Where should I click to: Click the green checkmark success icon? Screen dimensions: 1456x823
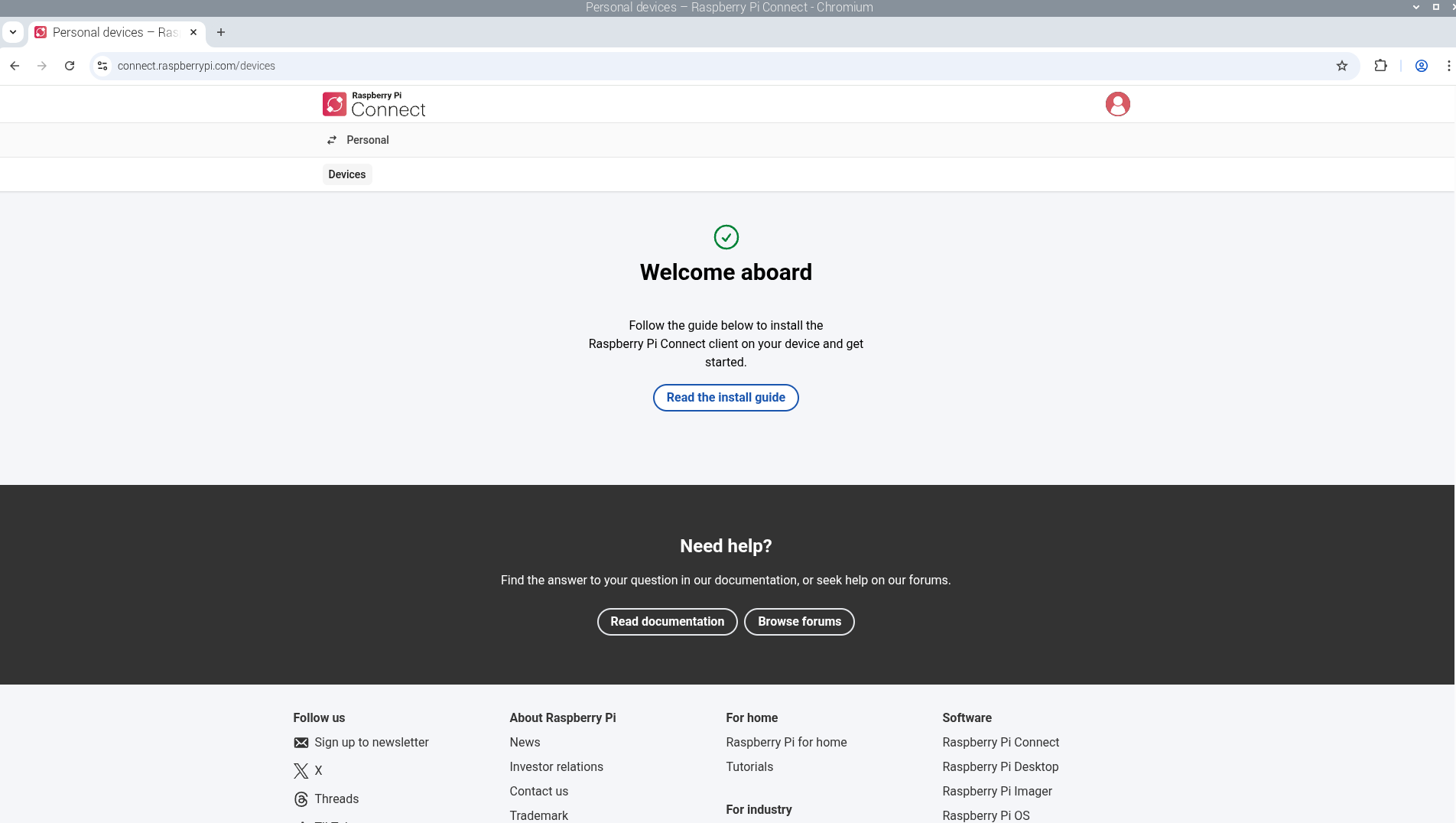coord(726,237)
